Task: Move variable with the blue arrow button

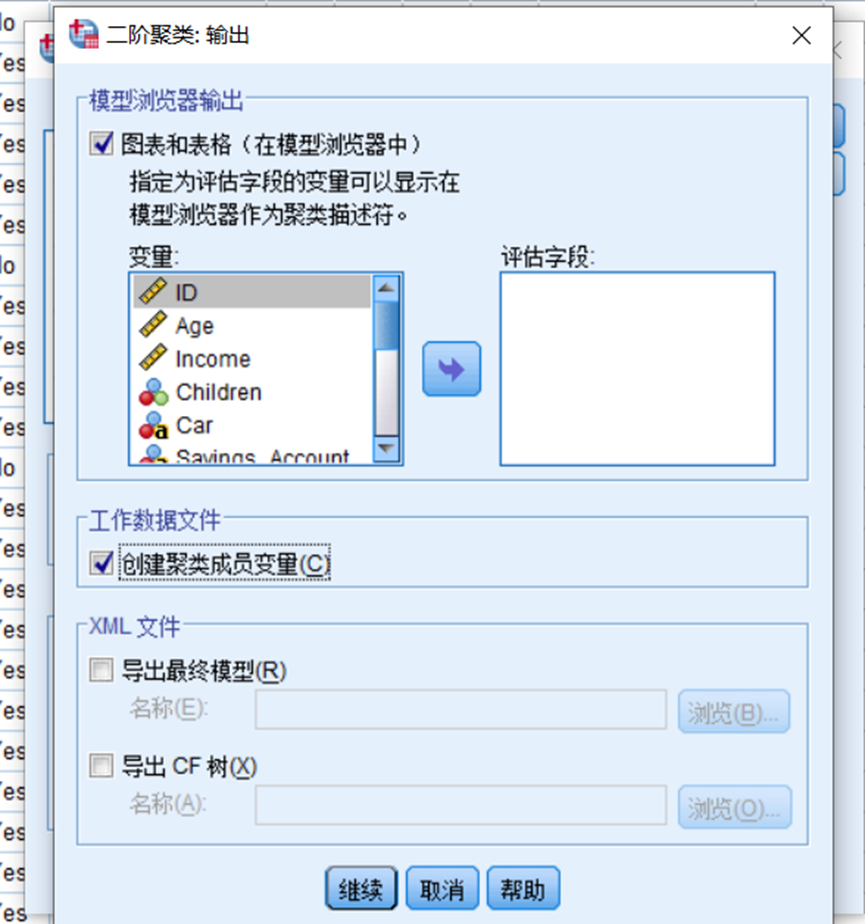Action: tap(451, 369)
